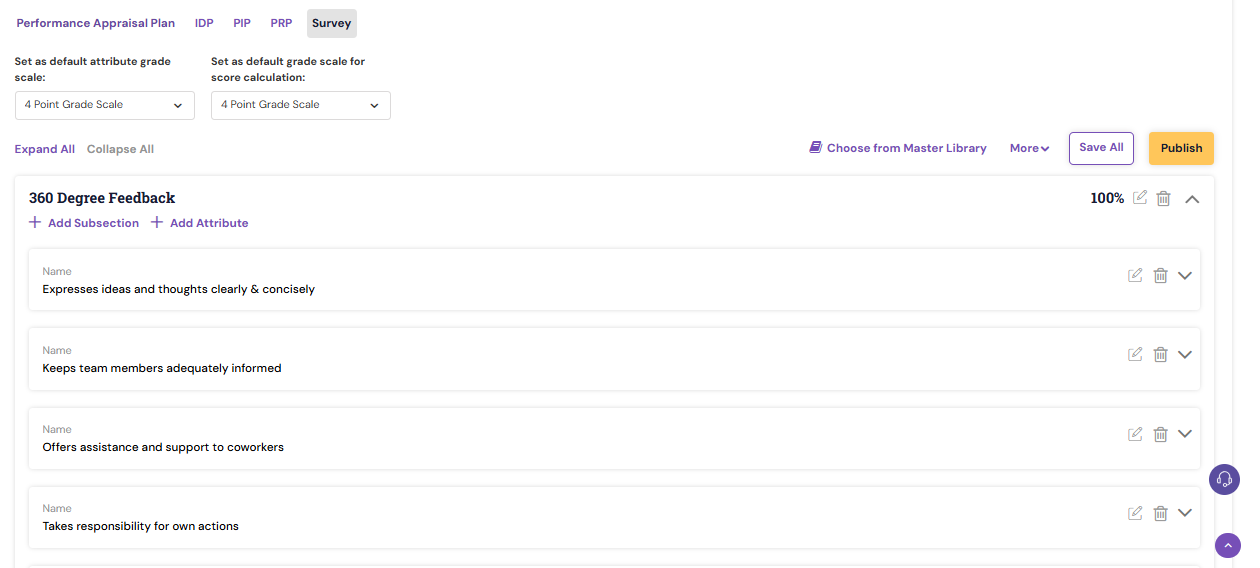This screenshot has height=568, width=1260.
Task: Delete the 360 Degree Feedback section
Action: (x=1164, y=198)
